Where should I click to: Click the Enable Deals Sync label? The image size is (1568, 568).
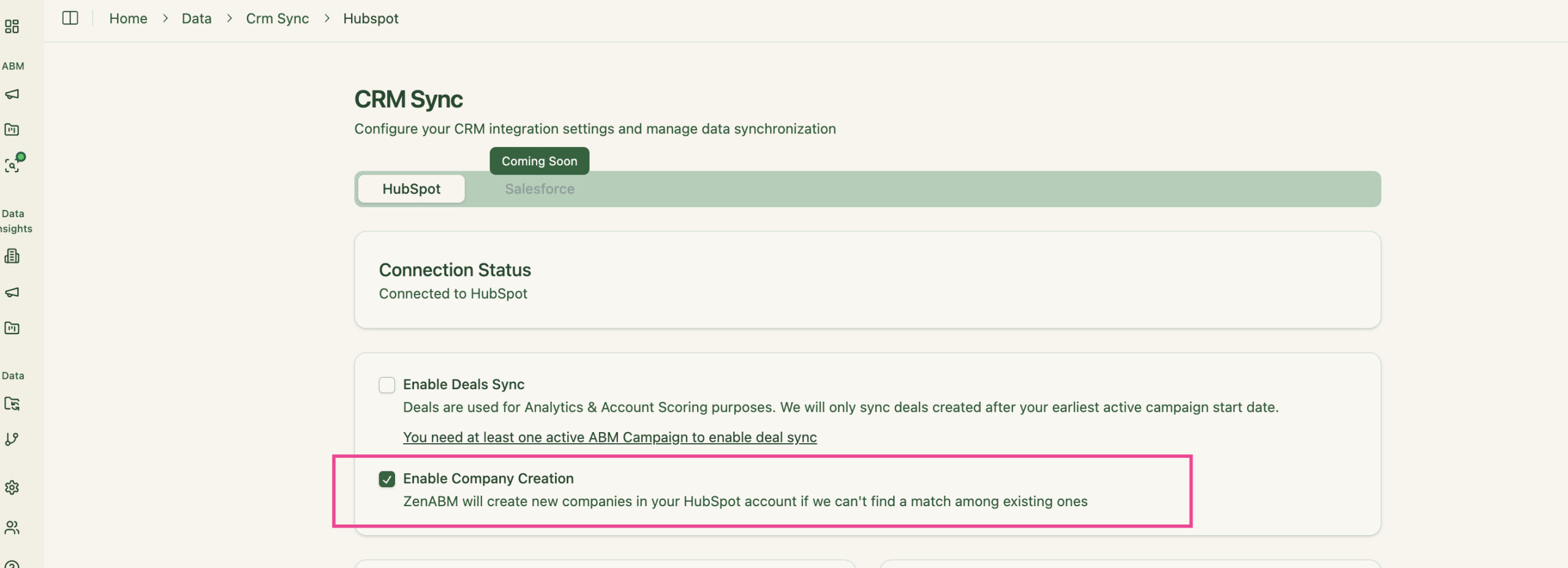464,384
